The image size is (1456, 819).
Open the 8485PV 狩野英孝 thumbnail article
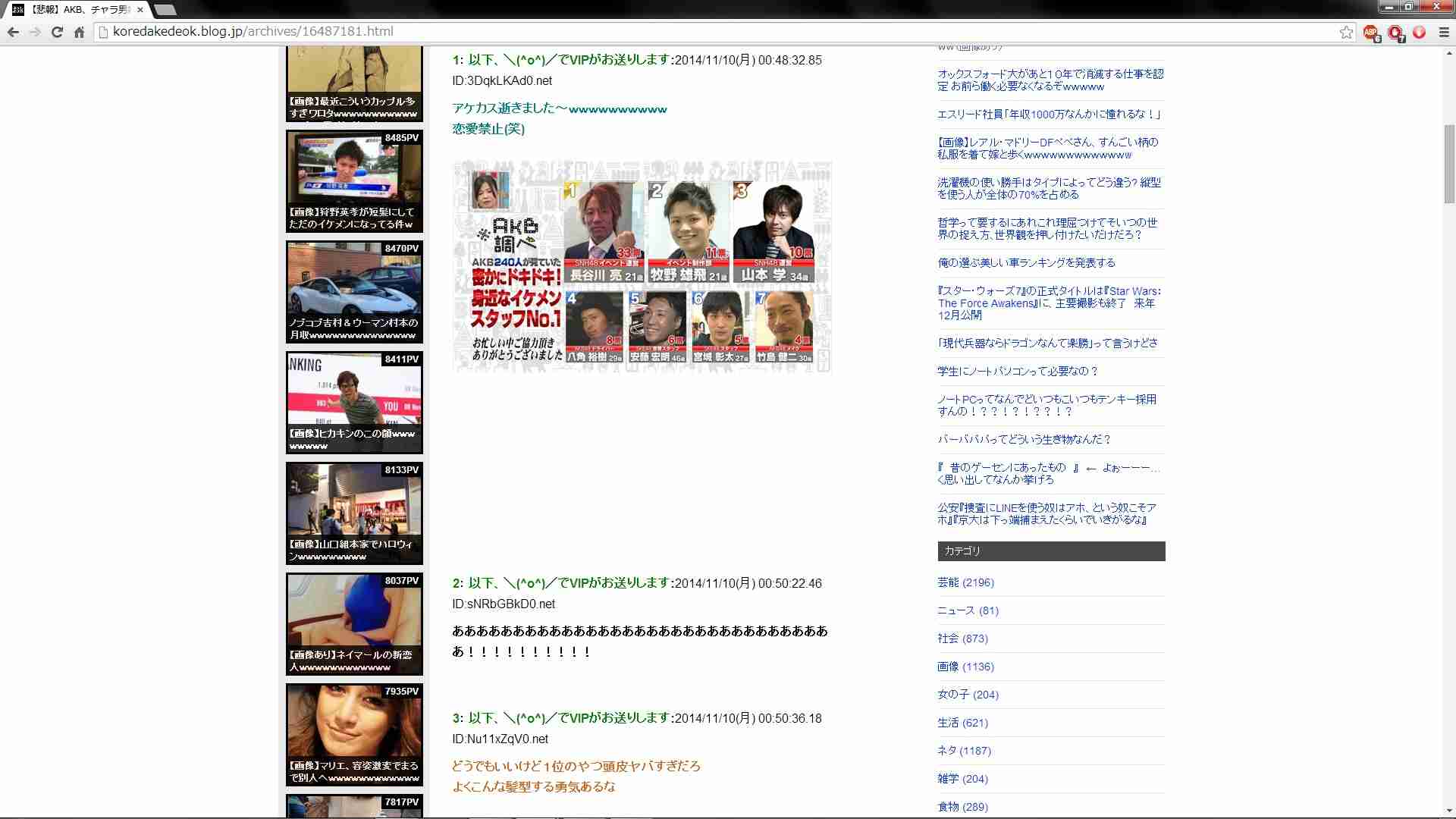click(x=354, y=181)
